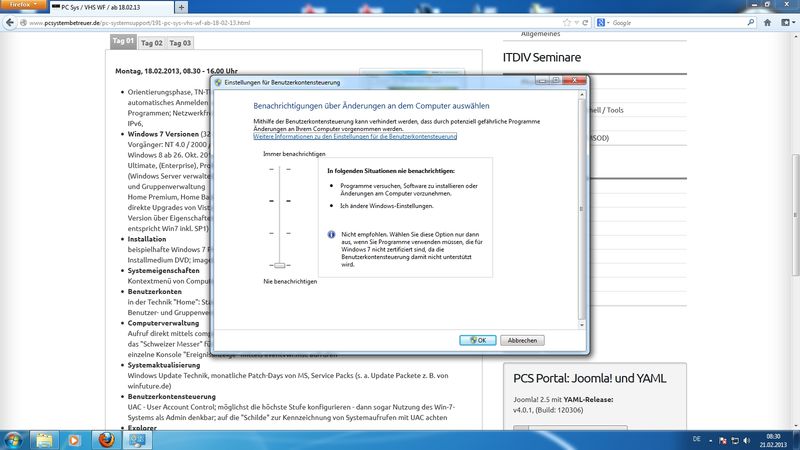Click the Systemaktualisierung bullet heading
The image size is (800, 450).
tap(164, 365)
